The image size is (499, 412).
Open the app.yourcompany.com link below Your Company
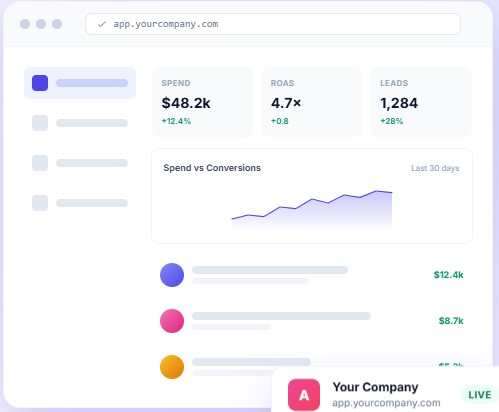[x=386, y=403]
